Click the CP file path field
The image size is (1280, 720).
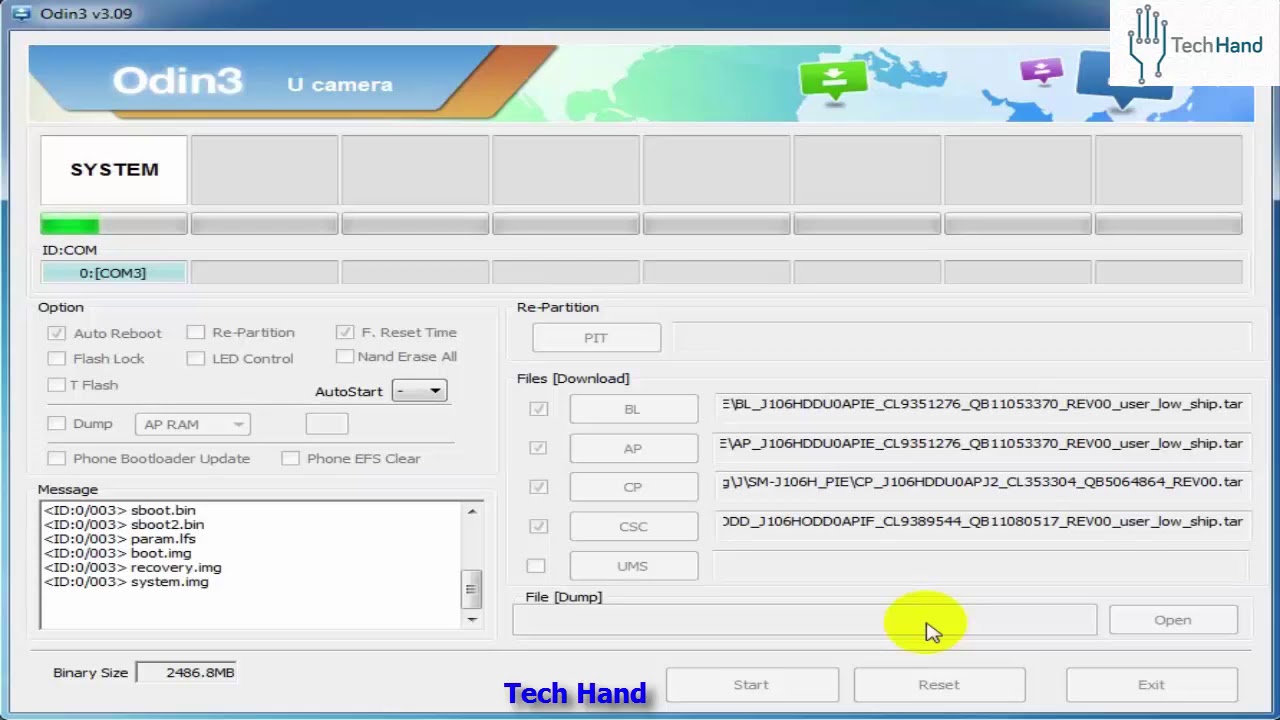pyautogui.click(x=983, y=483)
